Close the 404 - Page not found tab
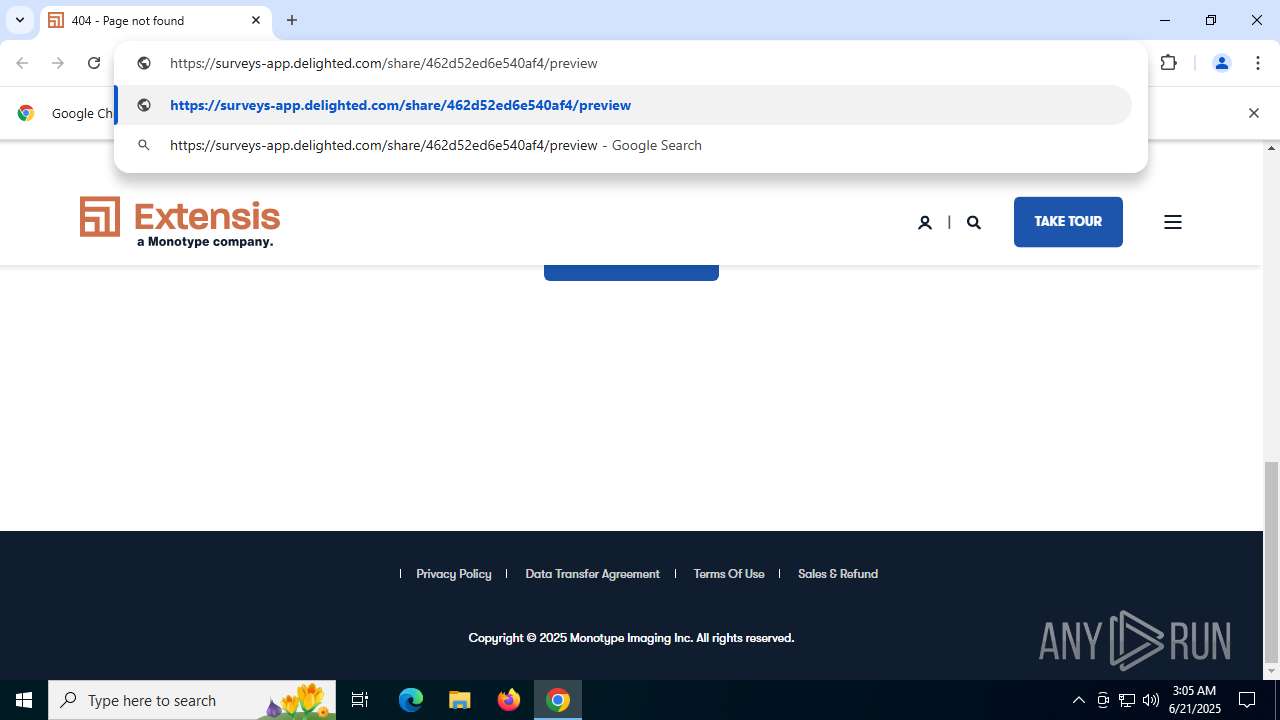 point(256,20)
